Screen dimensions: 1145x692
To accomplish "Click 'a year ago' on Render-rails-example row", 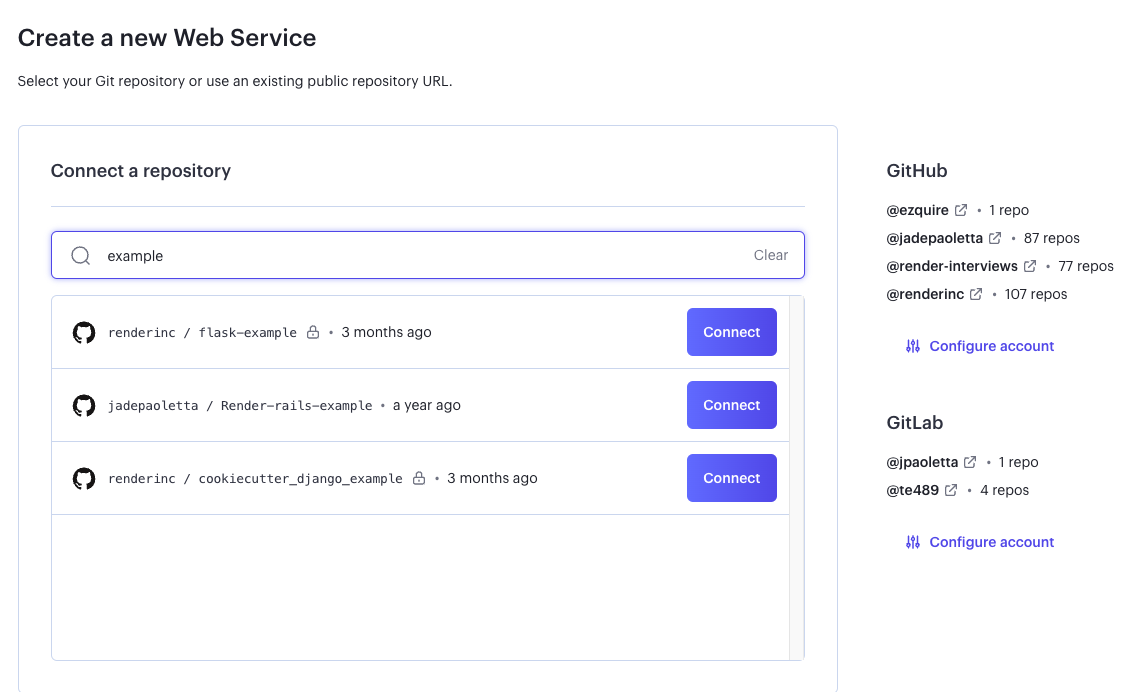I will (426, 405).
